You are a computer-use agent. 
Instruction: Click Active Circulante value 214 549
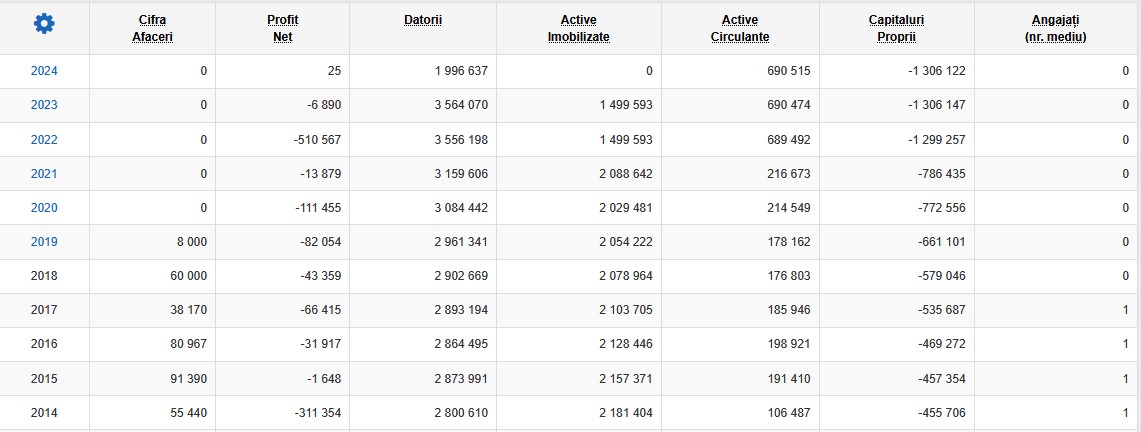(787, 208)
